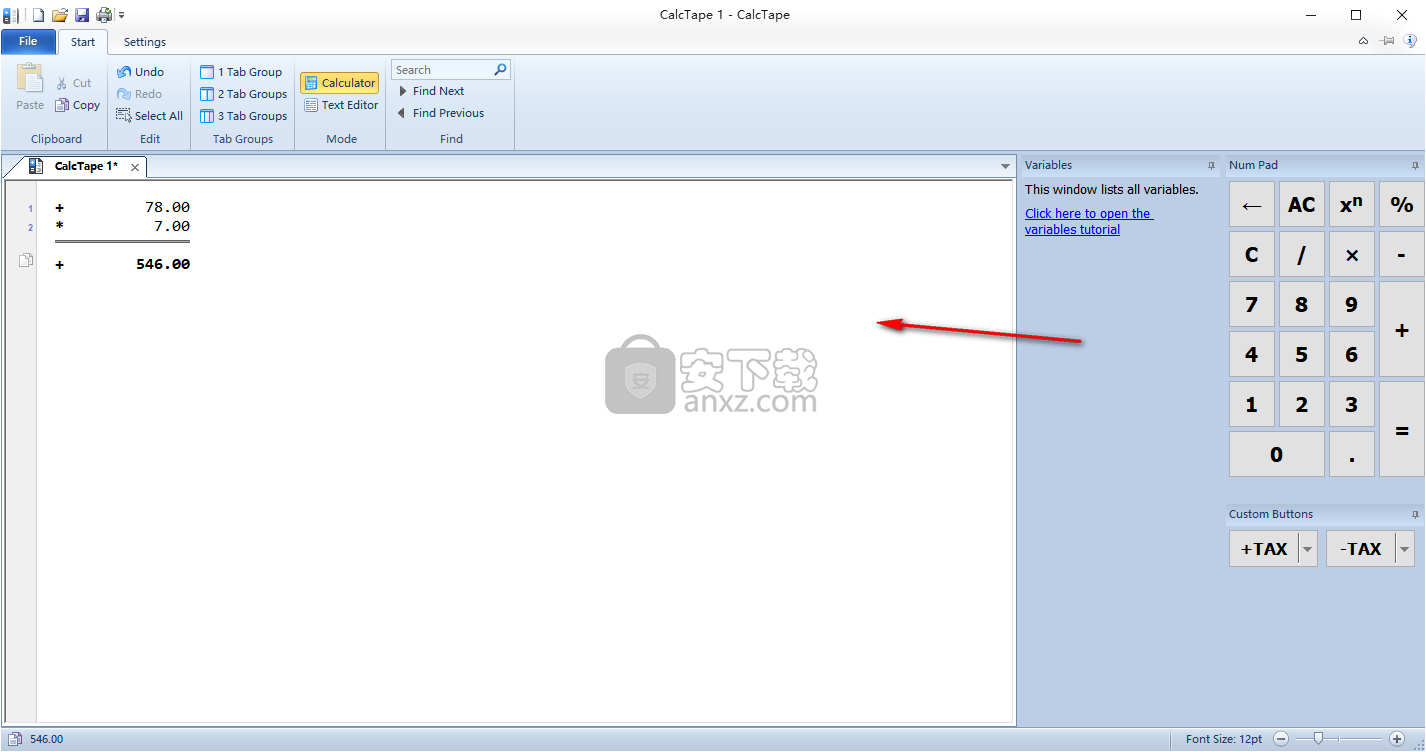Open the info help icon at top right
1426x752 pixels.
pos(1410,41)
